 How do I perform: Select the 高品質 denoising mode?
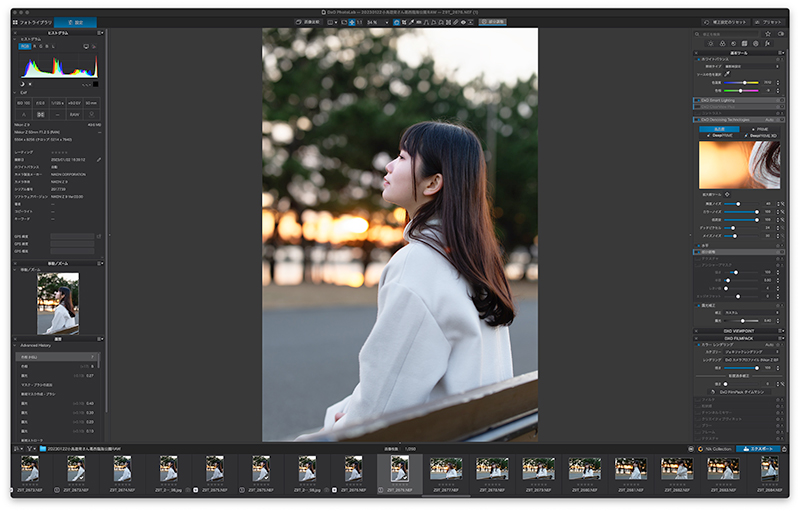click(719, 129)
